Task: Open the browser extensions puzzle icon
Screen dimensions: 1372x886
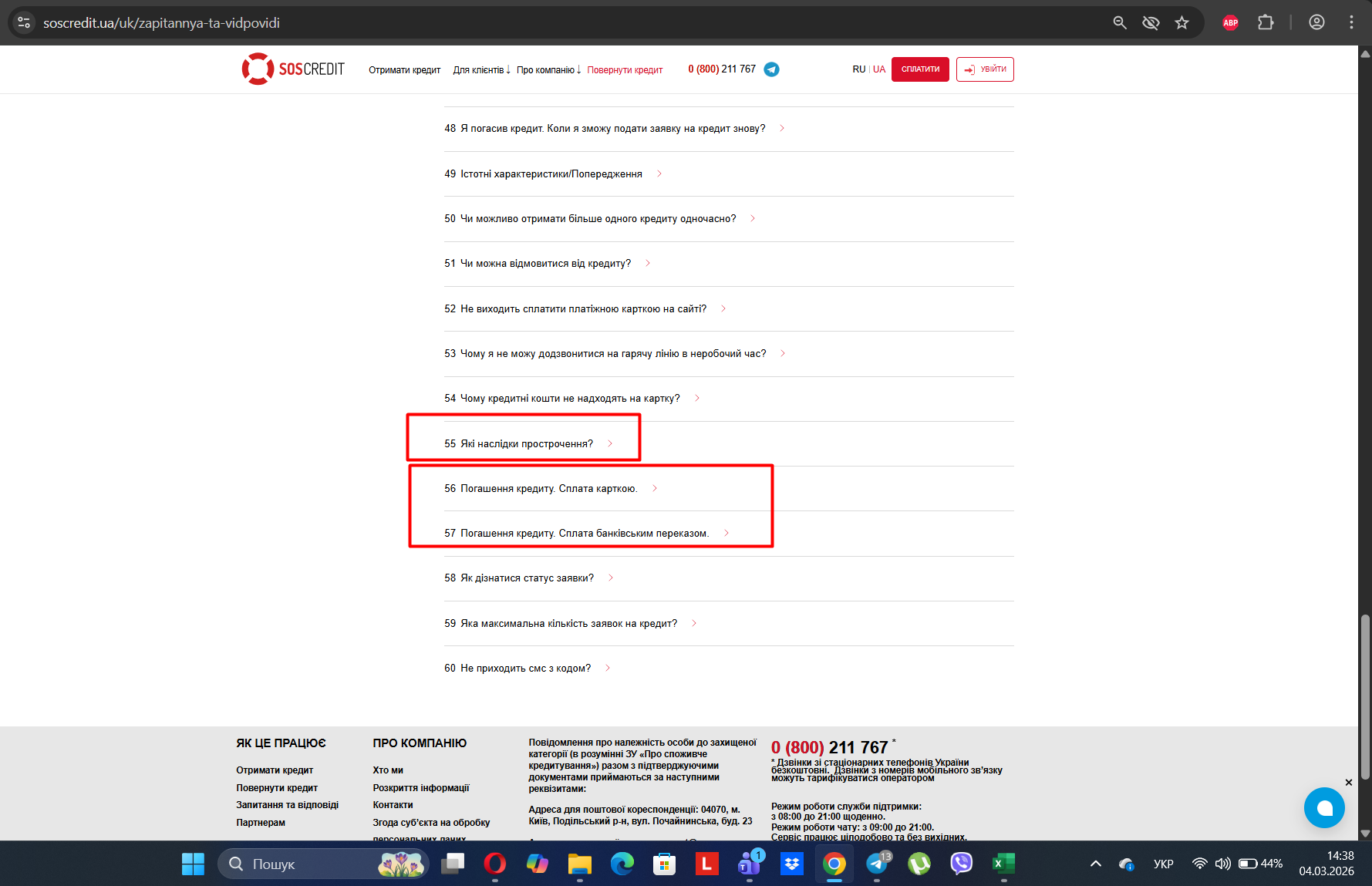Action: click(1266, 23)
